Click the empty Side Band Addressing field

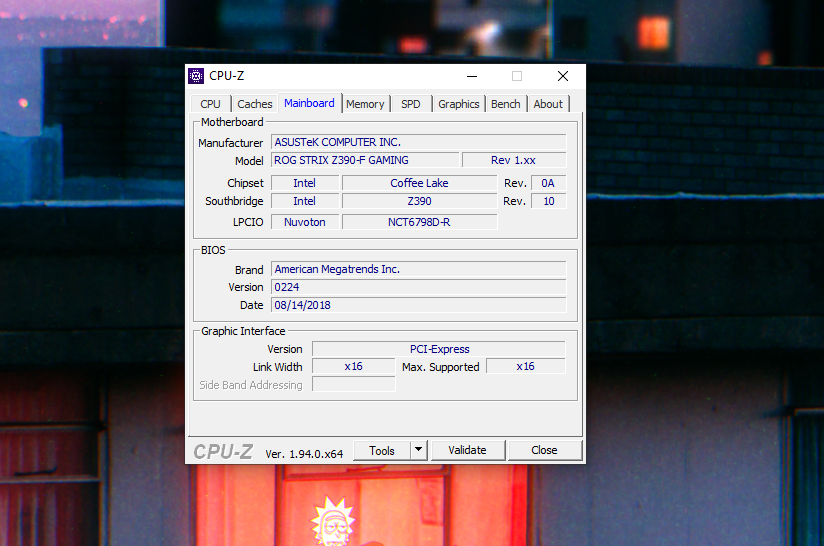coord(354,384)
